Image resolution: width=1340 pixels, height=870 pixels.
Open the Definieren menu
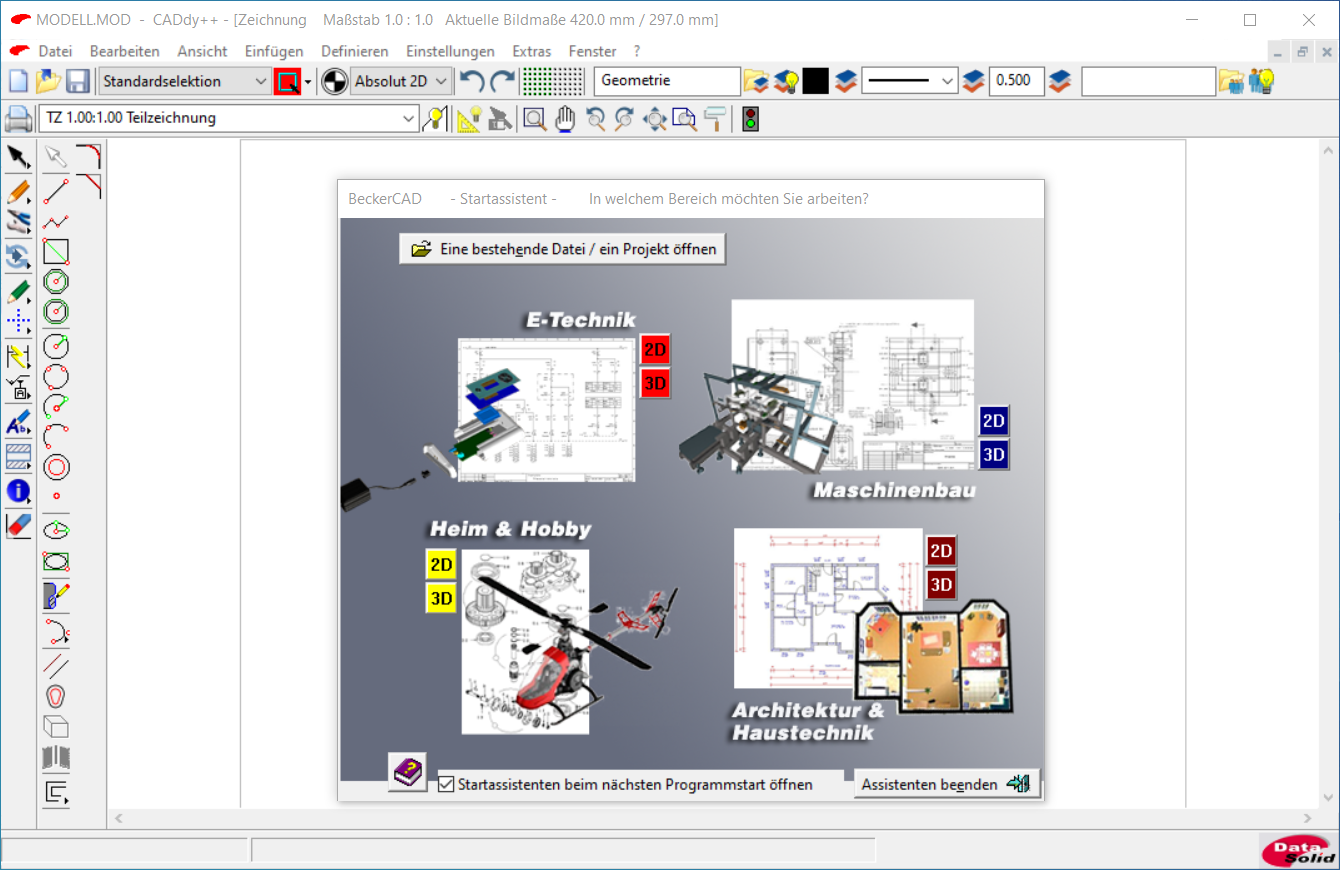pos(355,51)
